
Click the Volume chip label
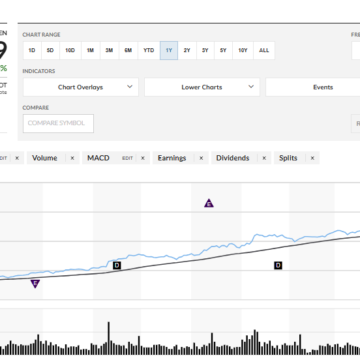coord(45,158)
